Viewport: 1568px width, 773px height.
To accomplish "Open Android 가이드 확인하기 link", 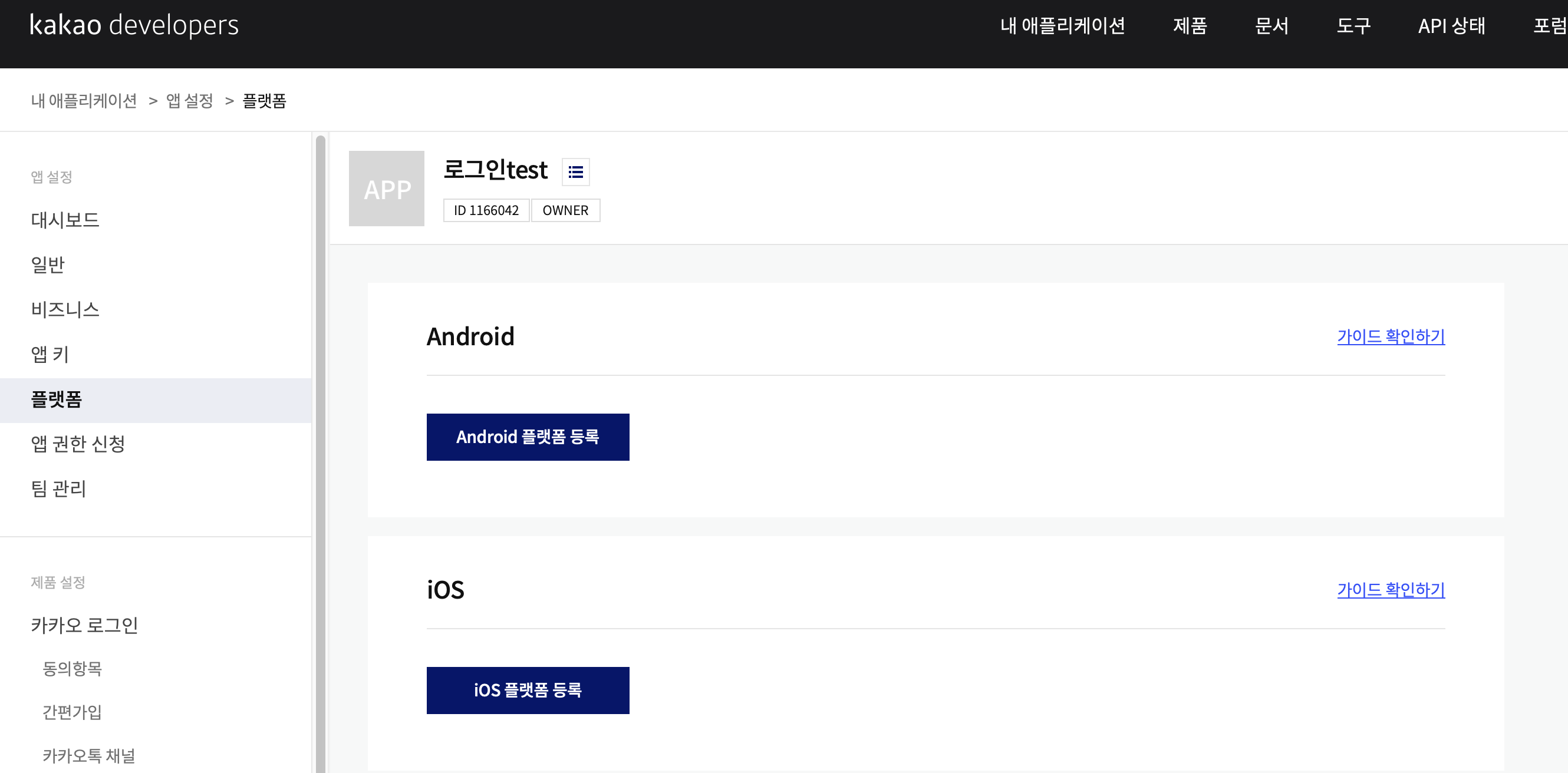I will 1390,336.
